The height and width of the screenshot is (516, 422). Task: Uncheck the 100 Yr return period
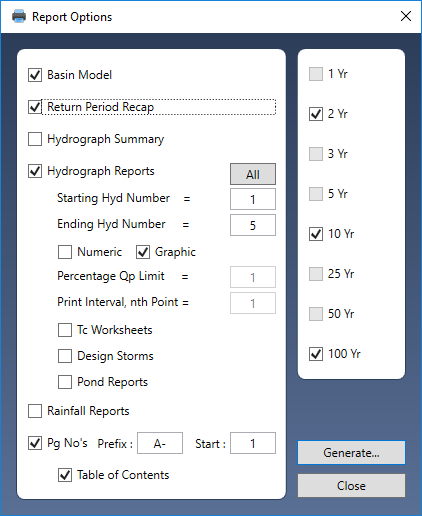316,354
